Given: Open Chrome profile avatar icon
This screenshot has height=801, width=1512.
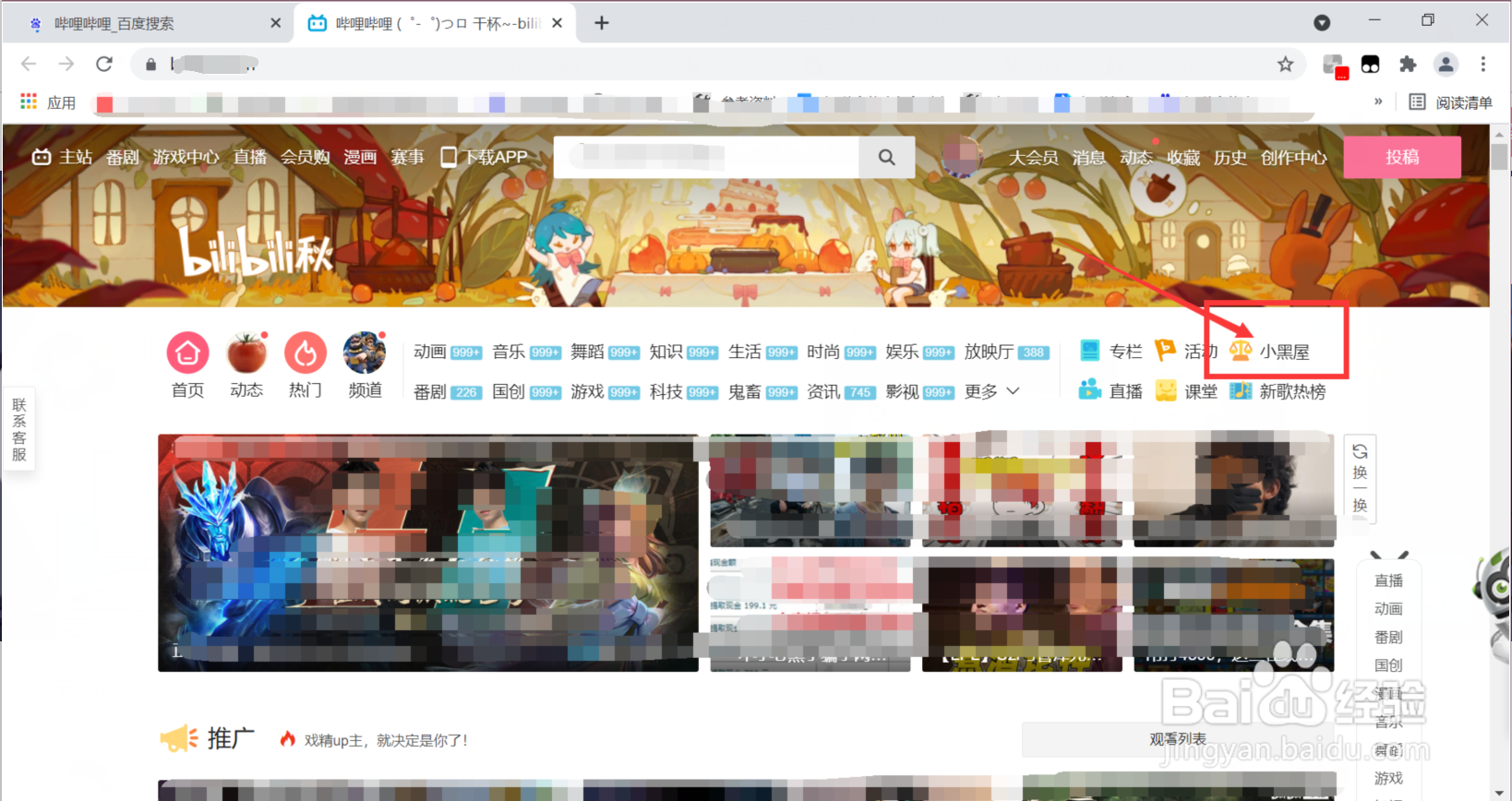Looking at the screenshot, I should click(x=1446, y=64).
